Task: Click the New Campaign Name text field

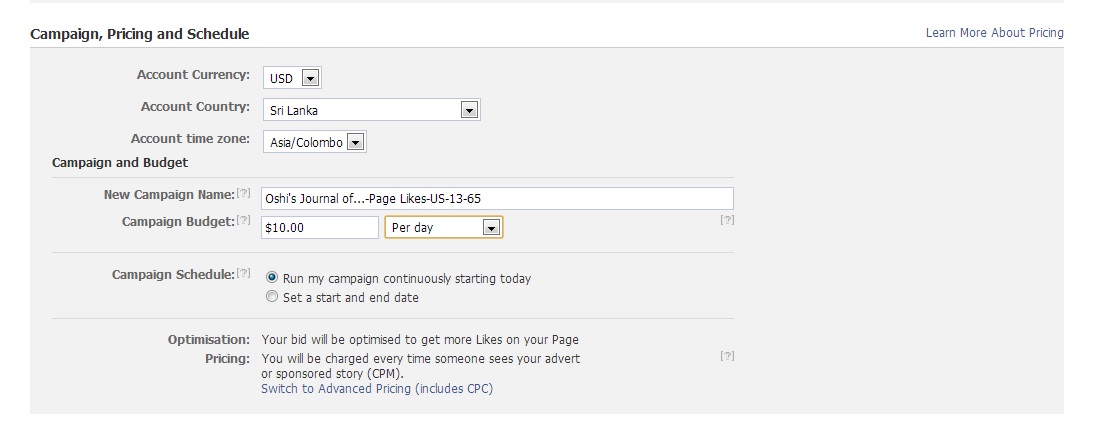Action: pos(497,198)
